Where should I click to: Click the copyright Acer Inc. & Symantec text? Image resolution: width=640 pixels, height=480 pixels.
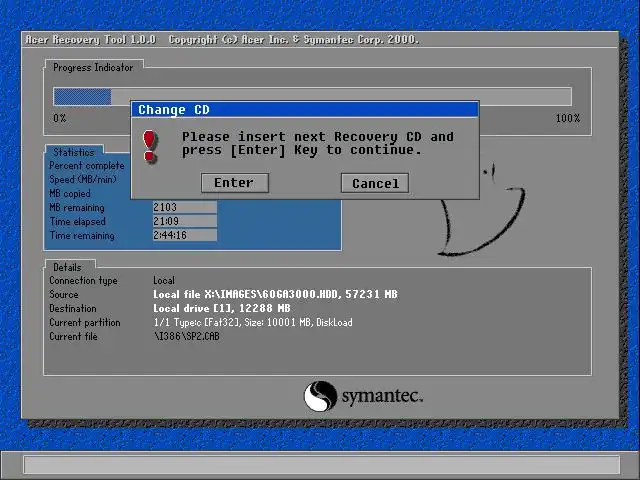pyautogui.click(x=294, y=40)
